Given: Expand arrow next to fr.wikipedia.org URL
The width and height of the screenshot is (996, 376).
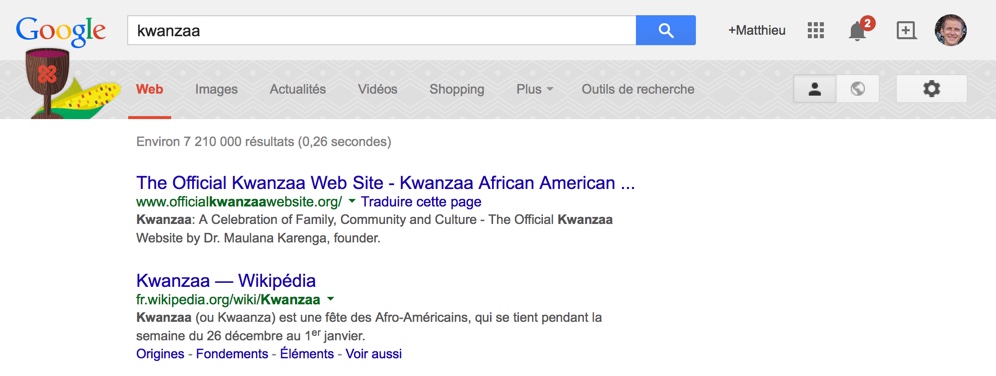Looking at the screenshot, I should [330, 299].
